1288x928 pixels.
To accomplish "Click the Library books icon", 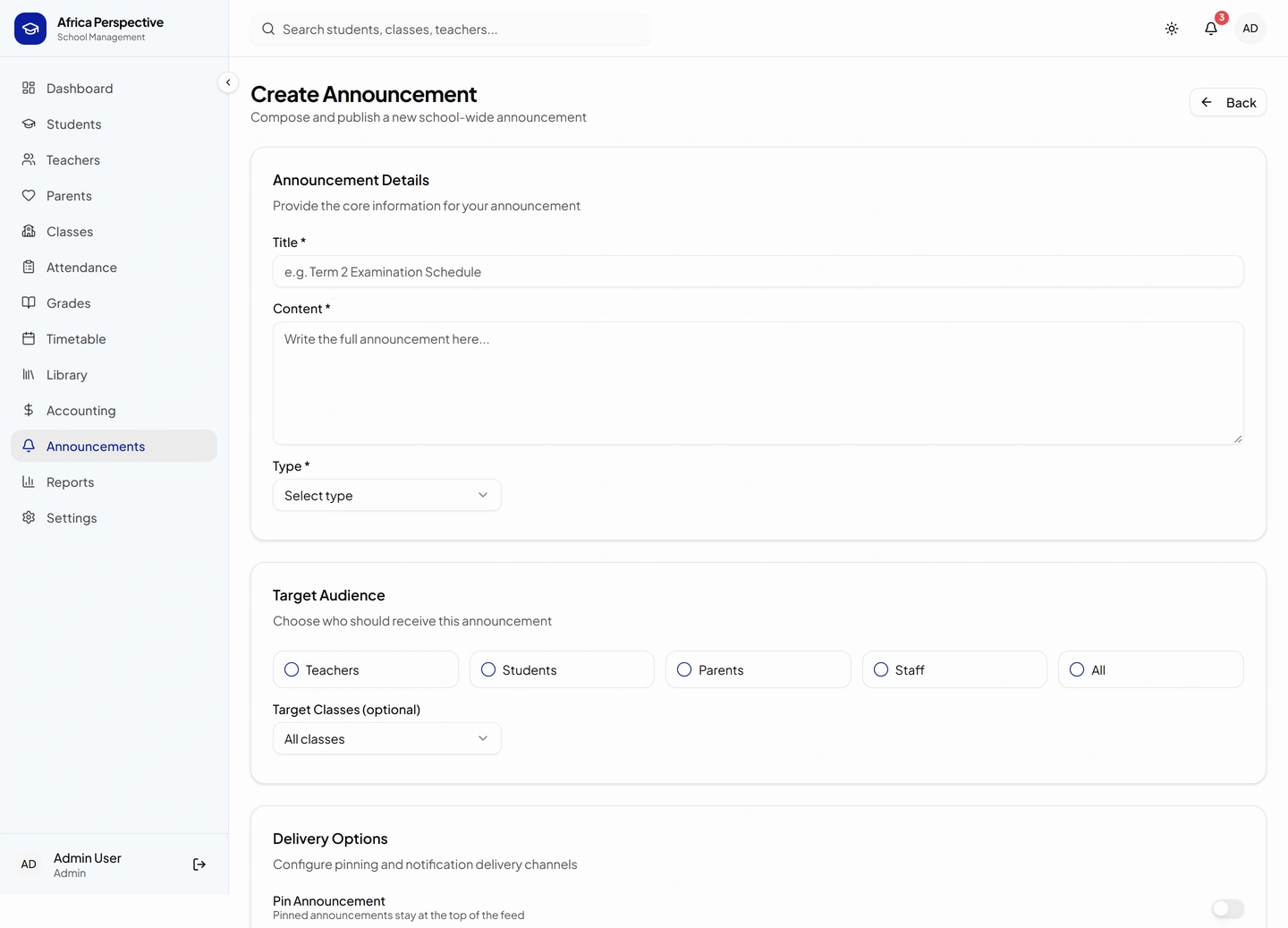I will pos(29,374).
